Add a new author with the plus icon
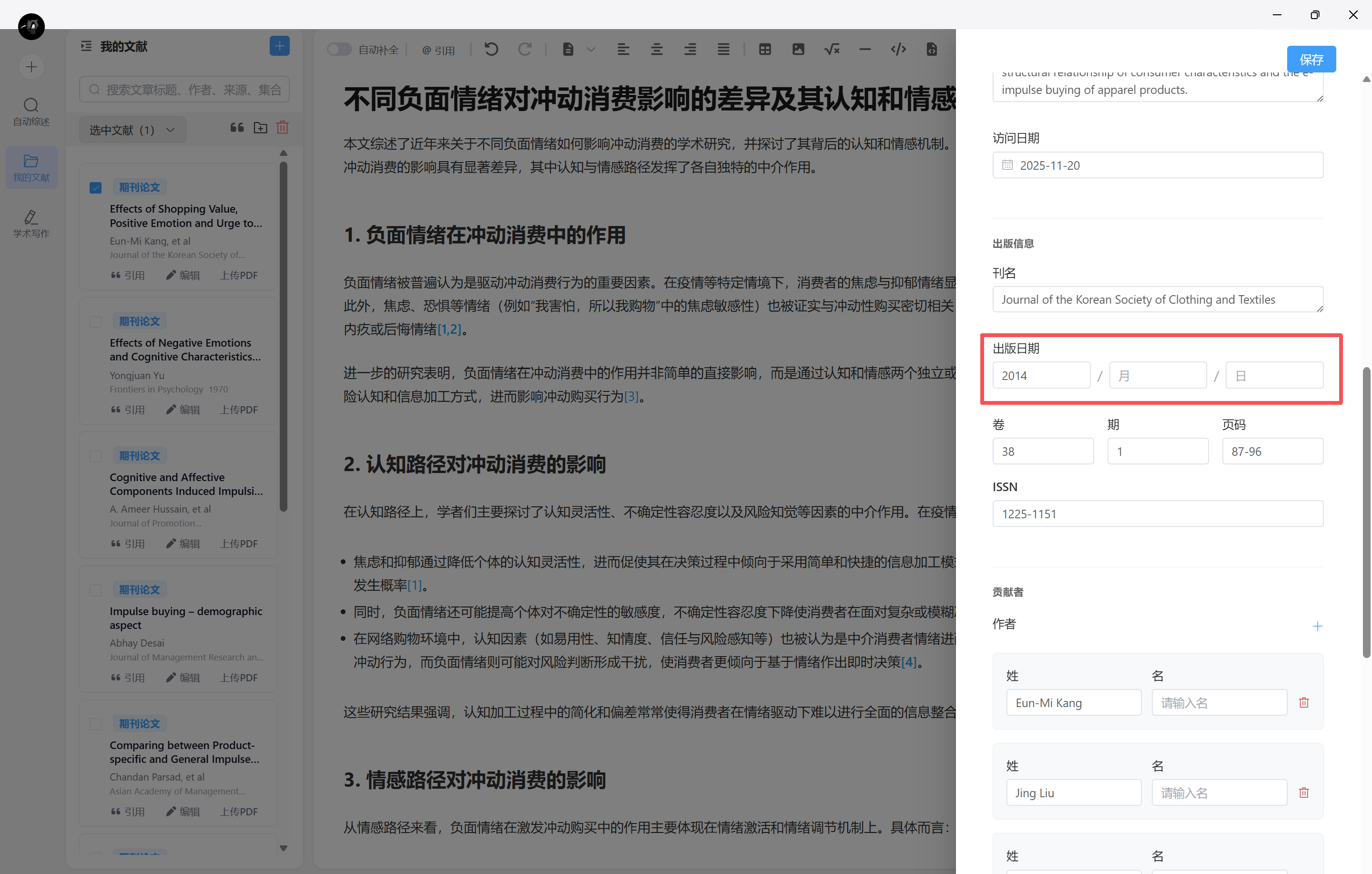 (1317, 626)
